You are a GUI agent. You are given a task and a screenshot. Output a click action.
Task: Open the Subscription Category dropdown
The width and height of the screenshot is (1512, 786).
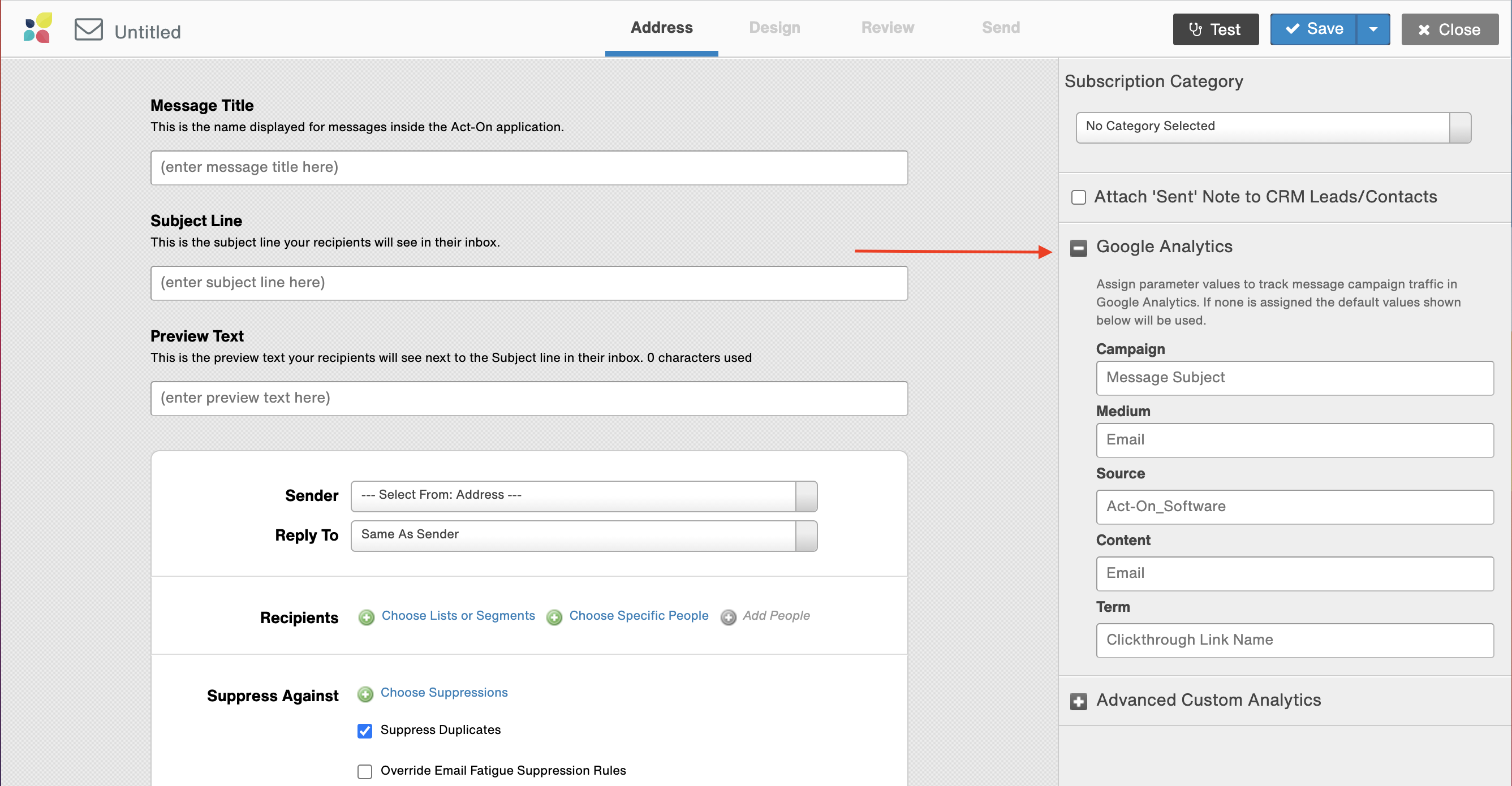(1273, 127)
